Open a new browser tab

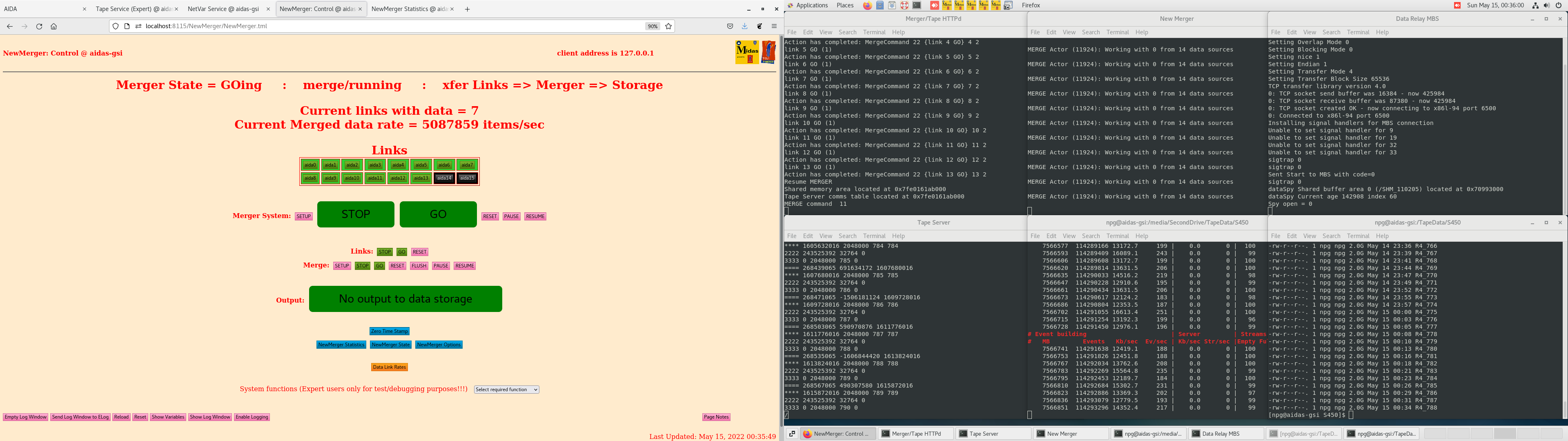(x=468, y=9)
